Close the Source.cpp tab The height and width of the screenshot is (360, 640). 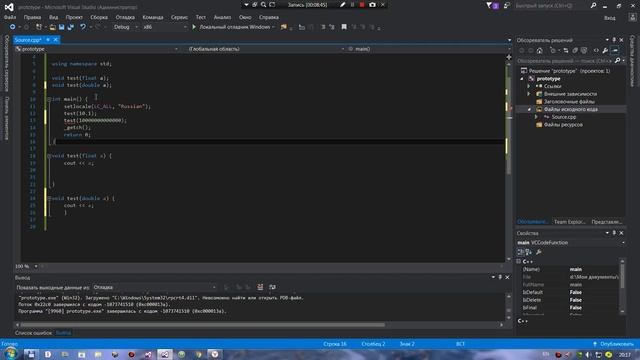pyautogui.click(x=56, y=40)
